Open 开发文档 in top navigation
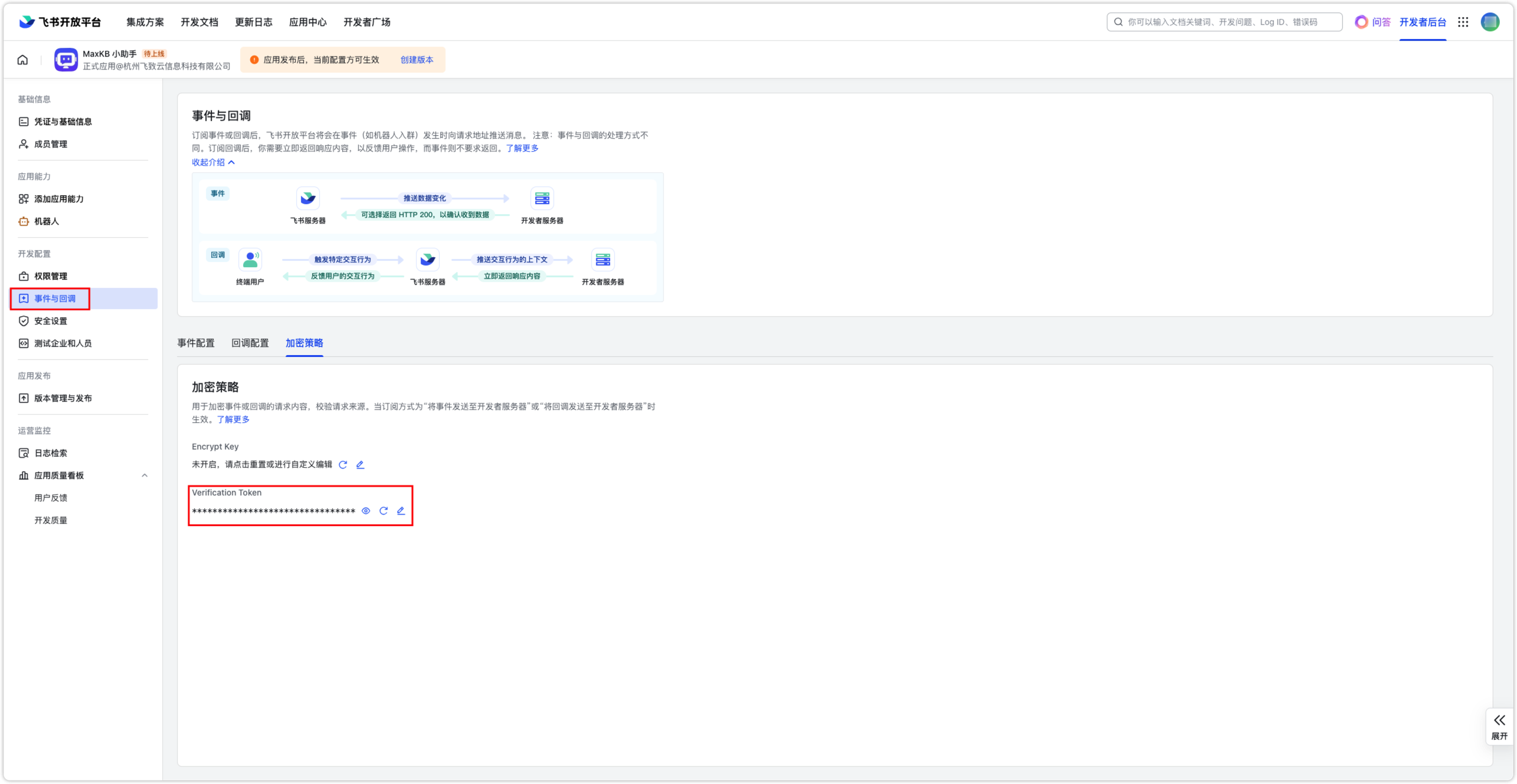 point(199,22)
